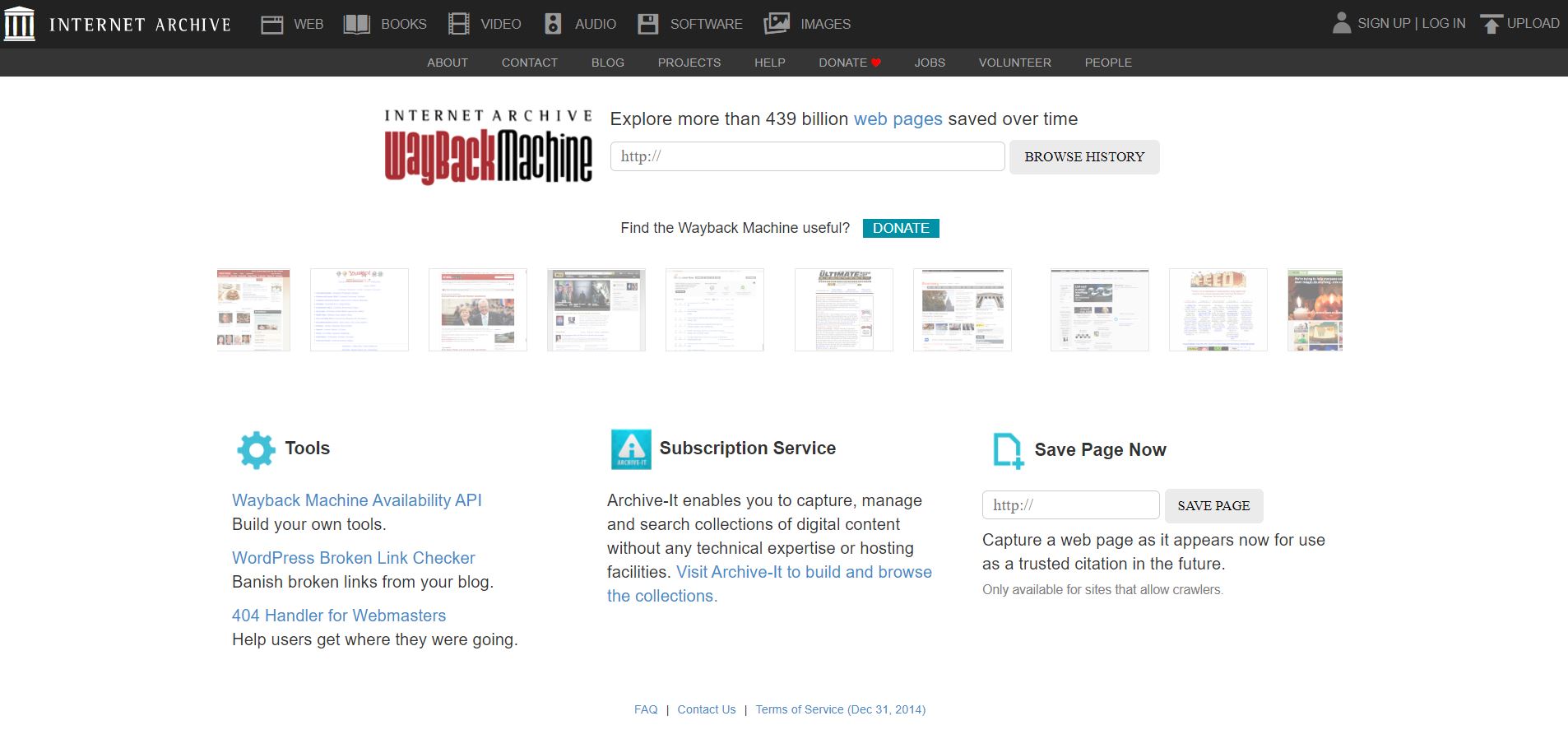Click the SOFTWARE label in top navigation
Viewport: 1568px width, 739px height.
707,25
